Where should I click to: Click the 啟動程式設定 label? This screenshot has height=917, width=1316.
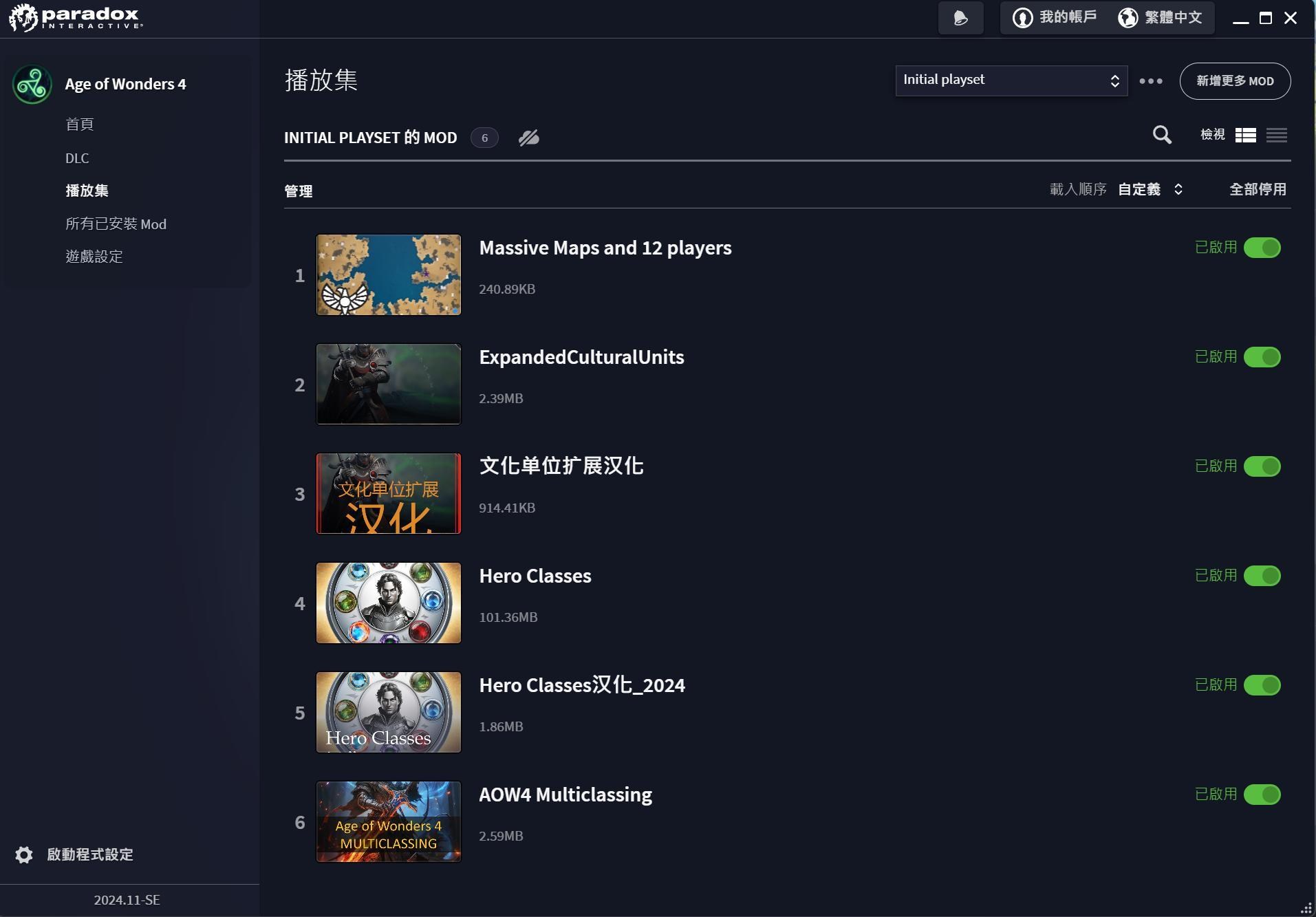(90, 854)
